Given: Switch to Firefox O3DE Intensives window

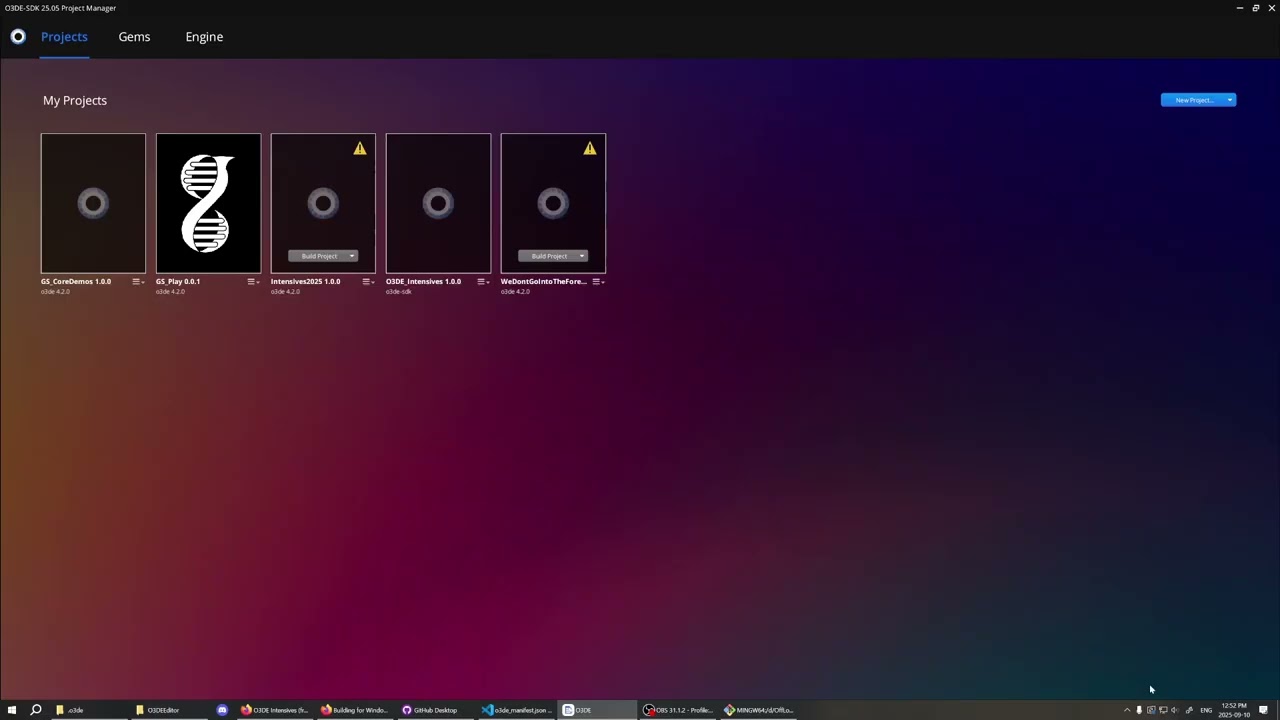Looking at the screenshot, I should [x=275, y=710].
